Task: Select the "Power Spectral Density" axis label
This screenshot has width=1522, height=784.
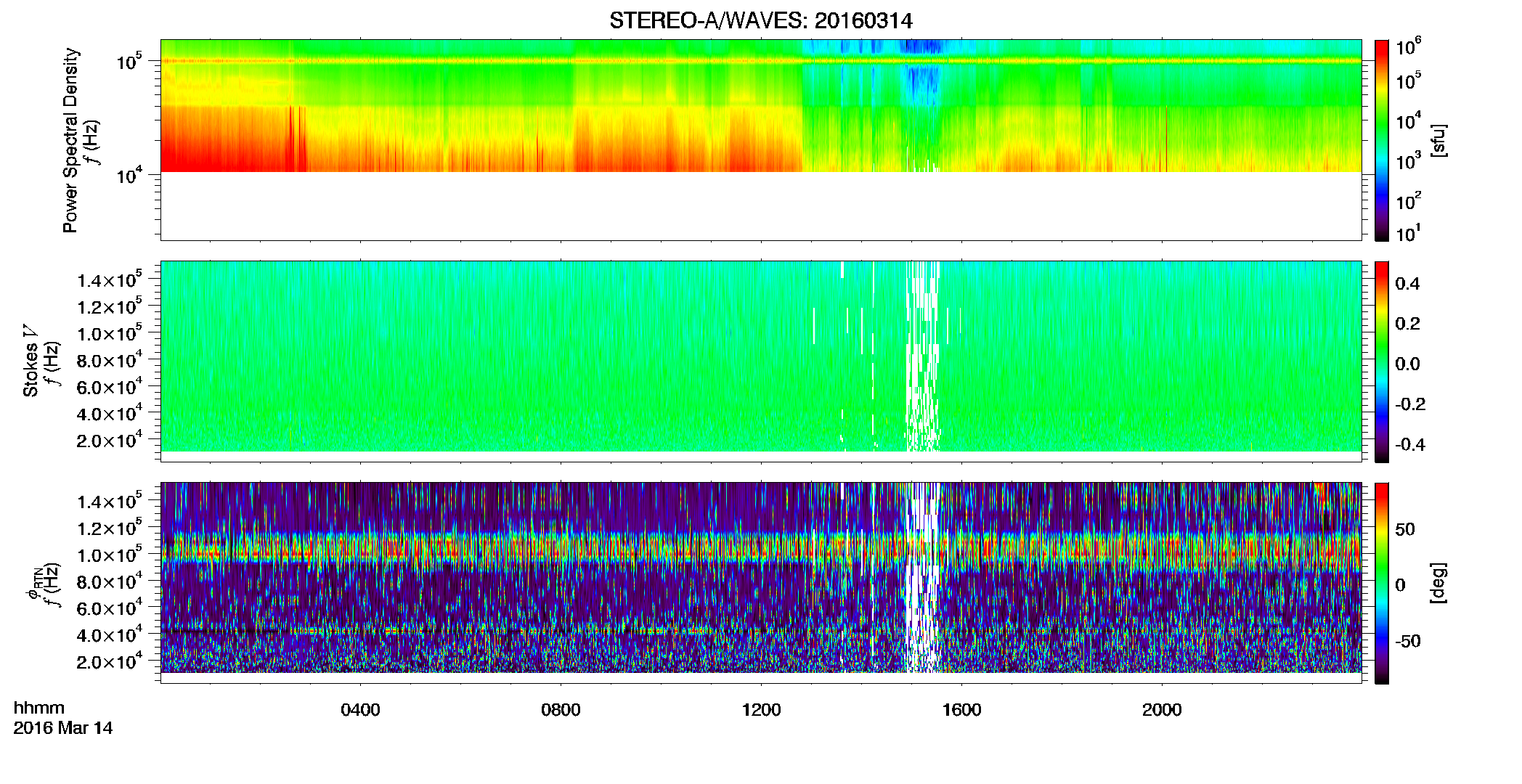Action: [70, 140]
